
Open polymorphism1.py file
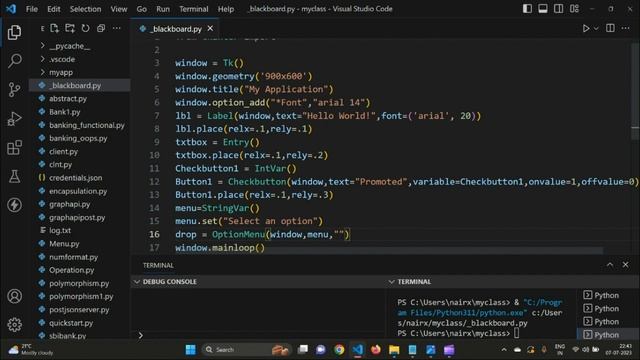tap(81, 296)
